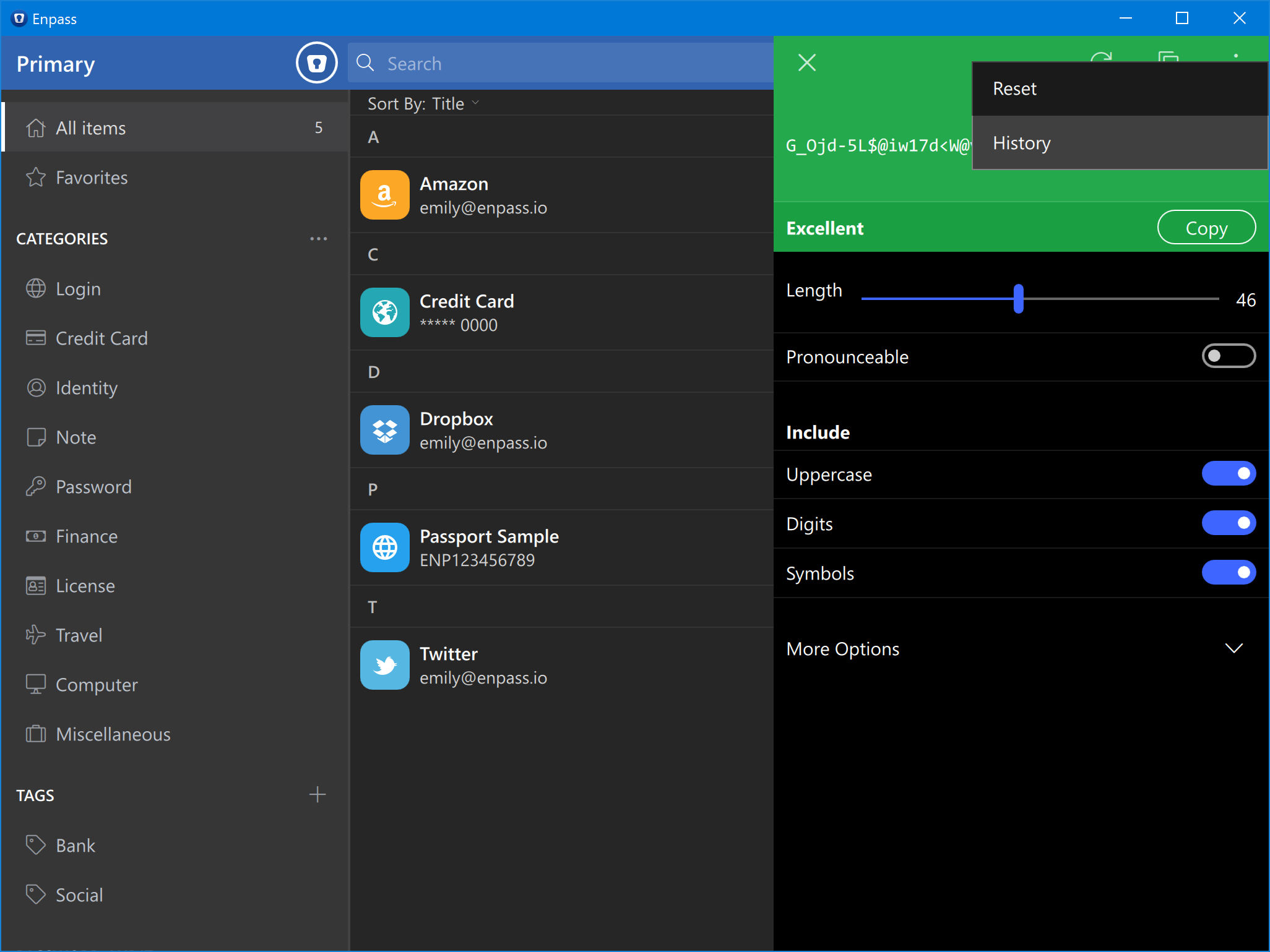Image resolution: width=1270 pixels, height=952 pixels.
Task: Click the generated password text
Action: [878, 145]
